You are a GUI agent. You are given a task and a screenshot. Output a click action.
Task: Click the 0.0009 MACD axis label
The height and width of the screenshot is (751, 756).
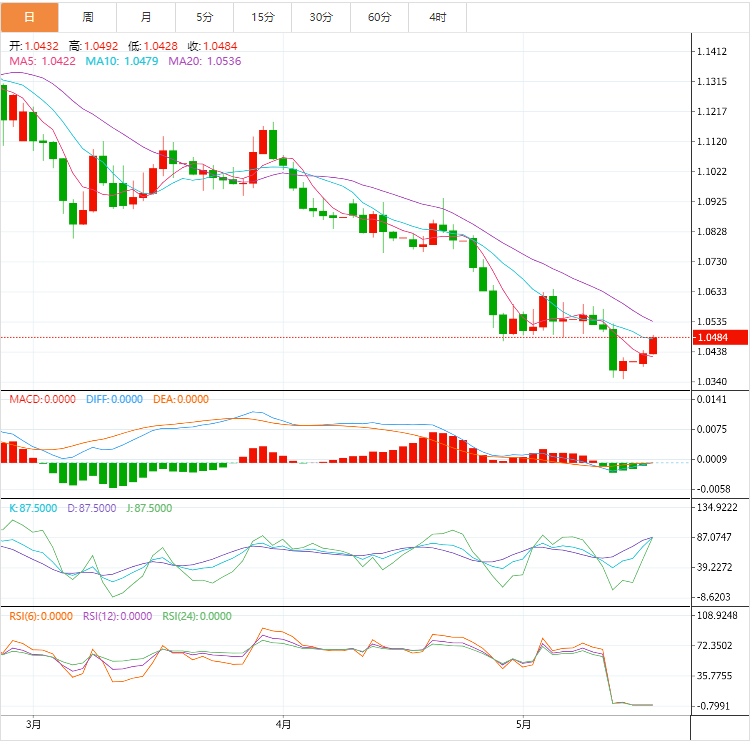pos(712,459)
